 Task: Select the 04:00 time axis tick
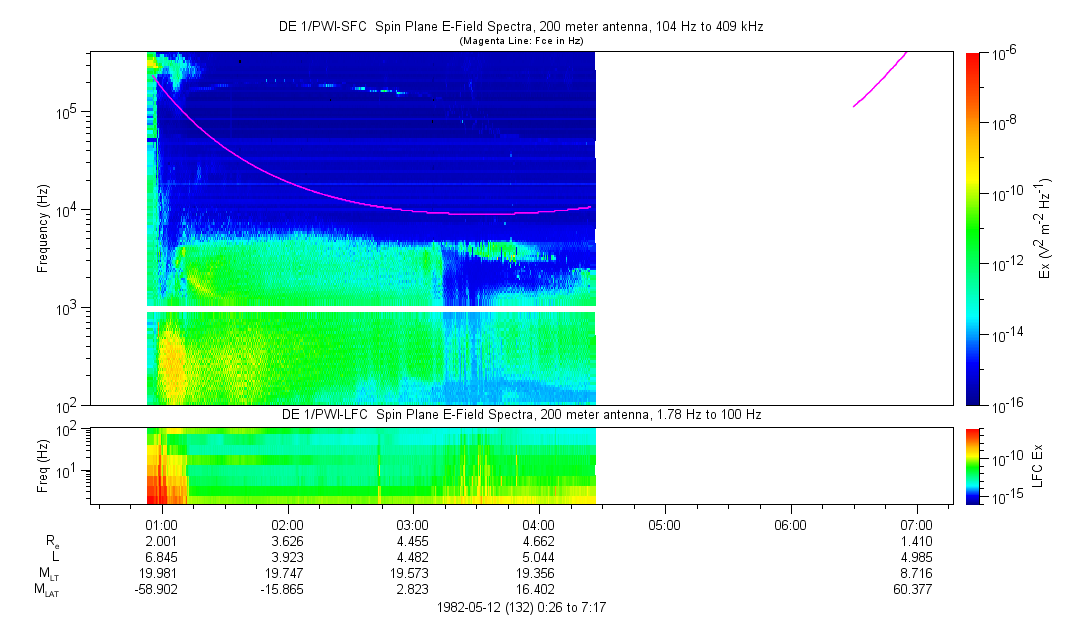(539, 524)
